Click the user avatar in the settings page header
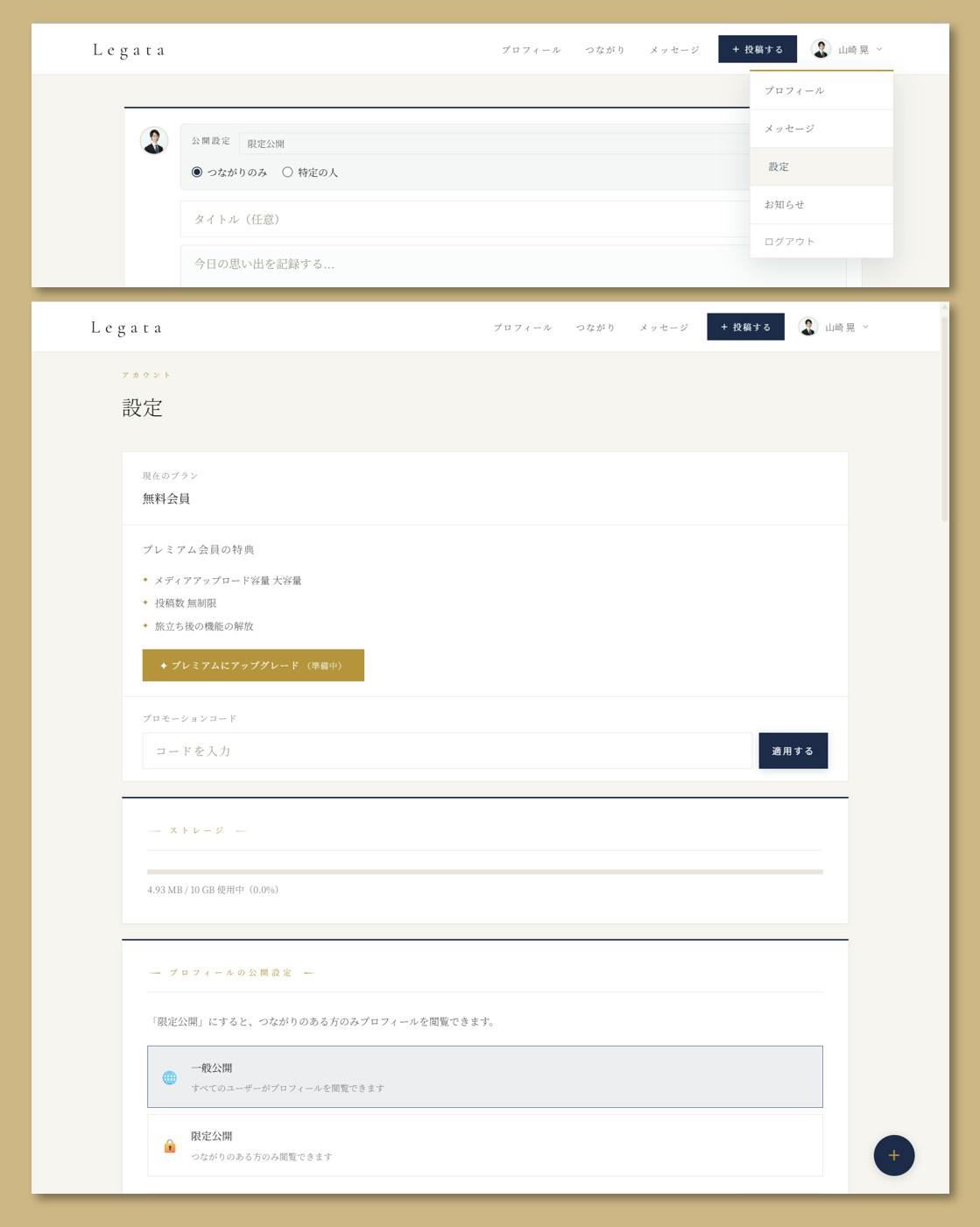Viewport: 980px width, 1227px height. coord(808,327)
